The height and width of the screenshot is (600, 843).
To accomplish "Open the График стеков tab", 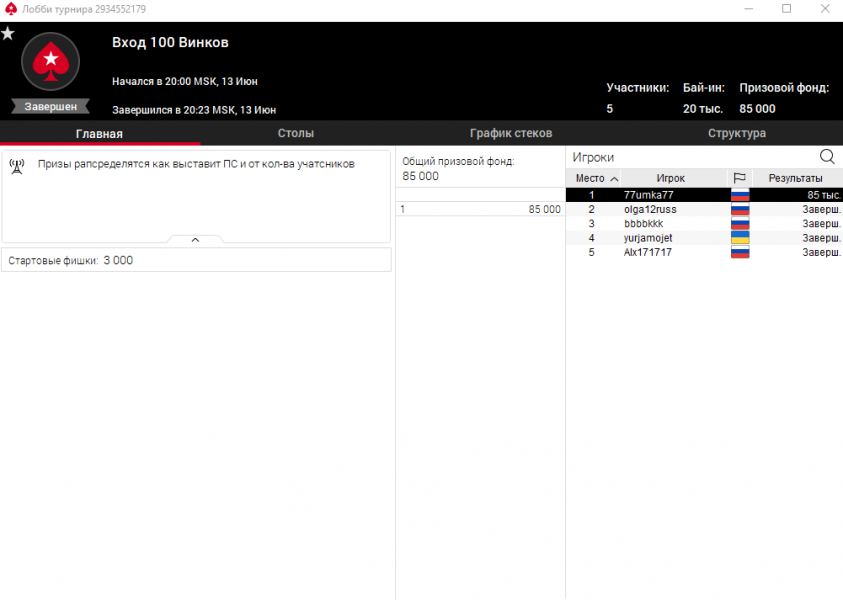I will coord(511,134).
